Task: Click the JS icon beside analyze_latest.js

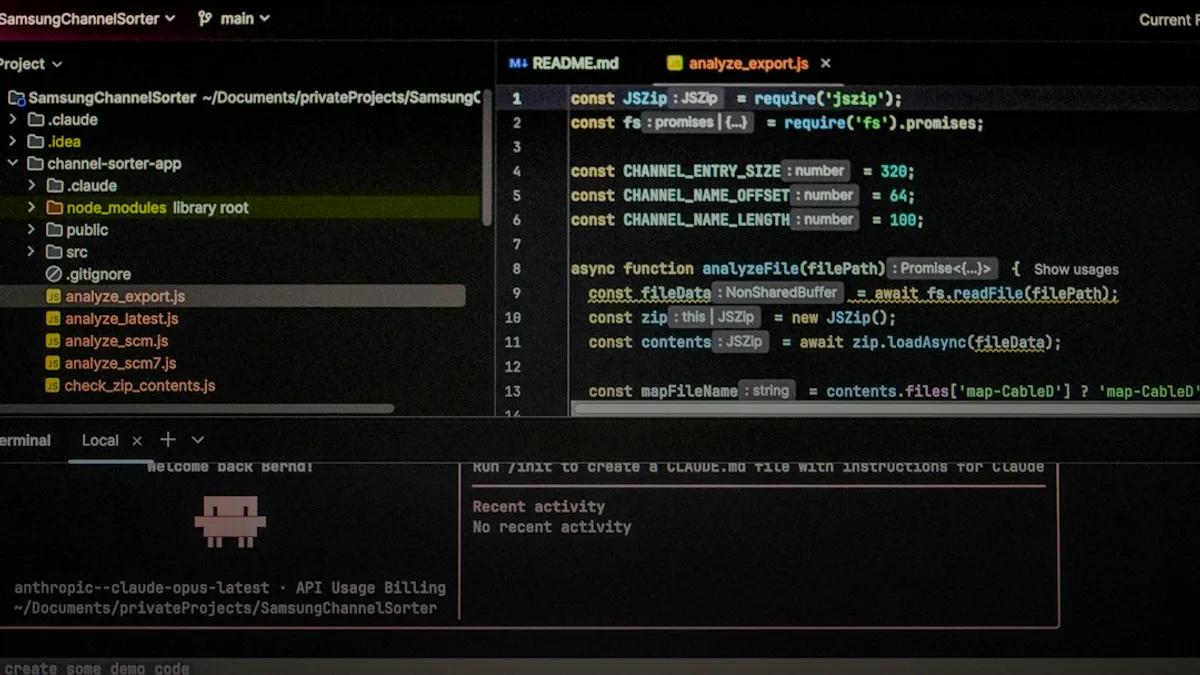Action: (54, 319)
